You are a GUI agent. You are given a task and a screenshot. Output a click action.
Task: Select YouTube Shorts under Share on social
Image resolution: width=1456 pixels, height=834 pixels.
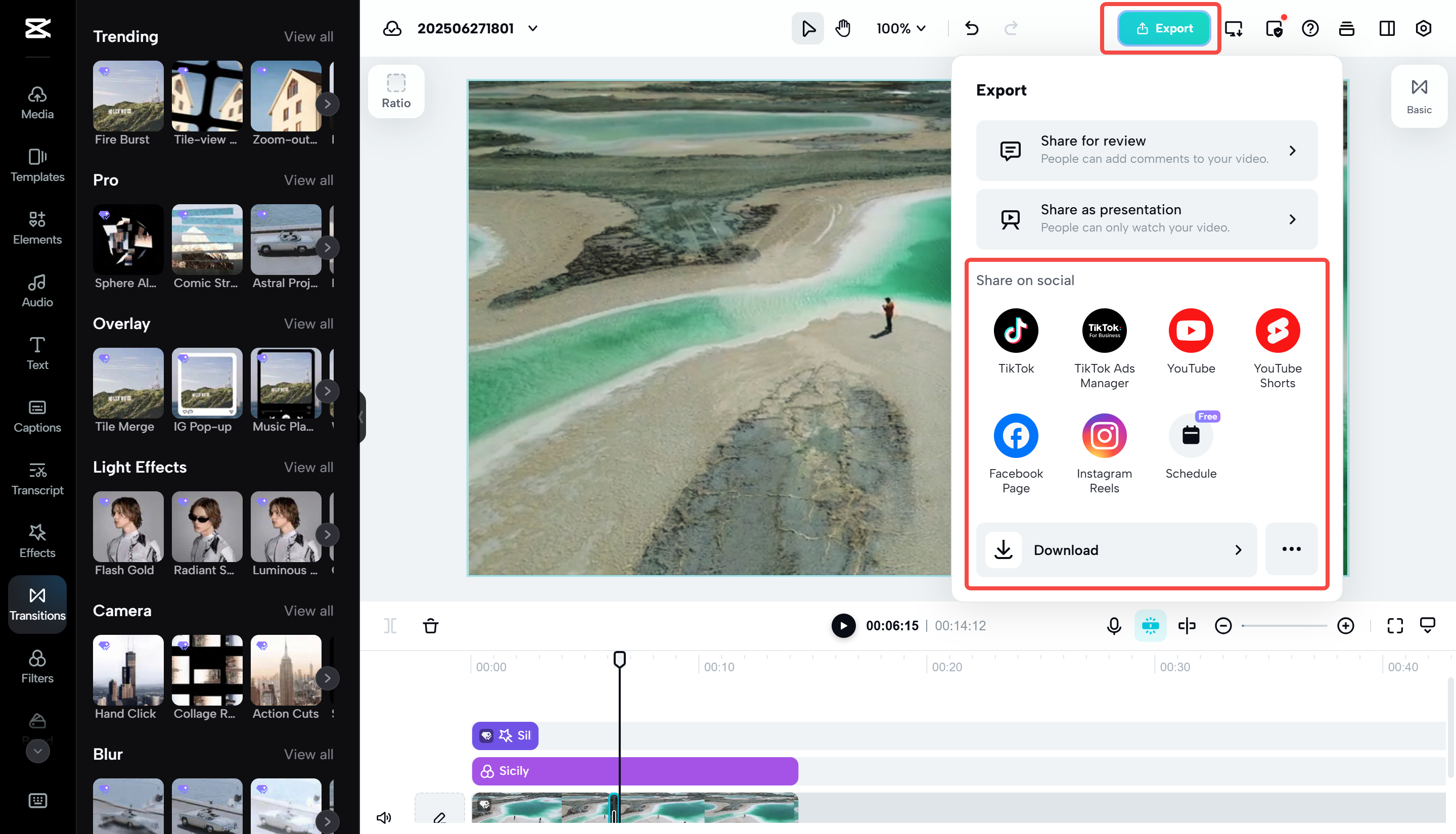pos(1278,330)
